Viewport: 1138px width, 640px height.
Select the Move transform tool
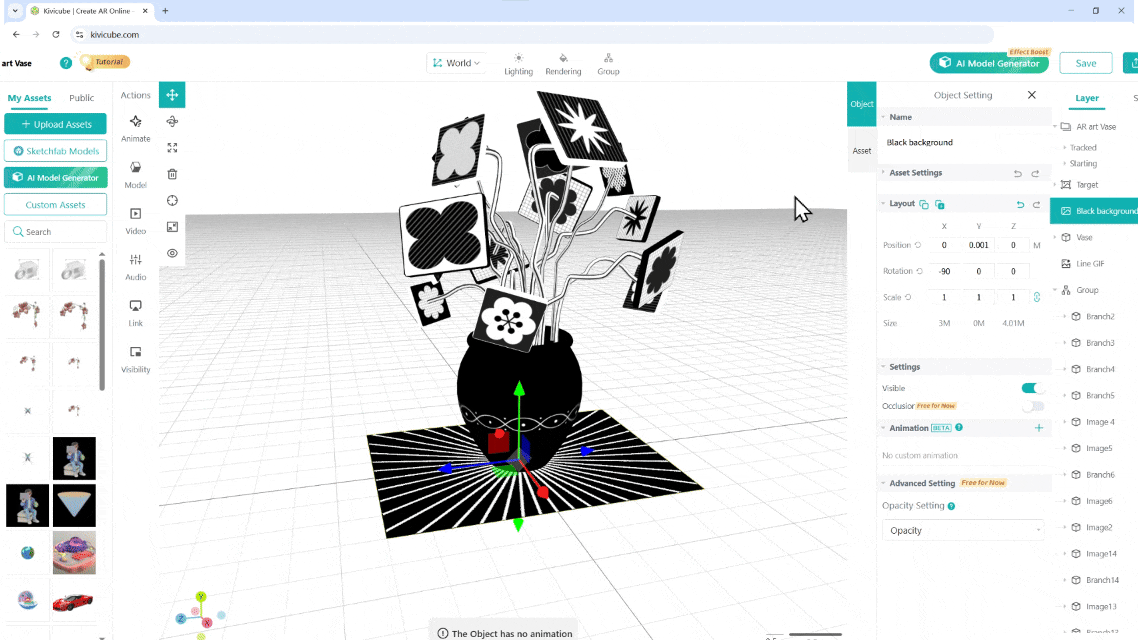(172, 95)
